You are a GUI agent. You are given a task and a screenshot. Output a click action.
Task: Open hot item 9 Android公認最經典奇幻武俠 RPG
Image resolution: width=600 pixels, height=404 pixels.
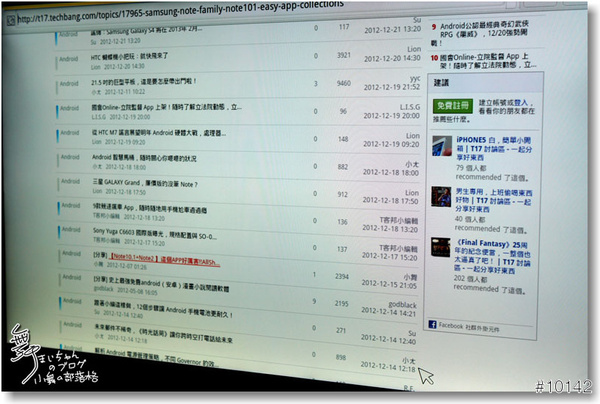[x=480, y=34]
